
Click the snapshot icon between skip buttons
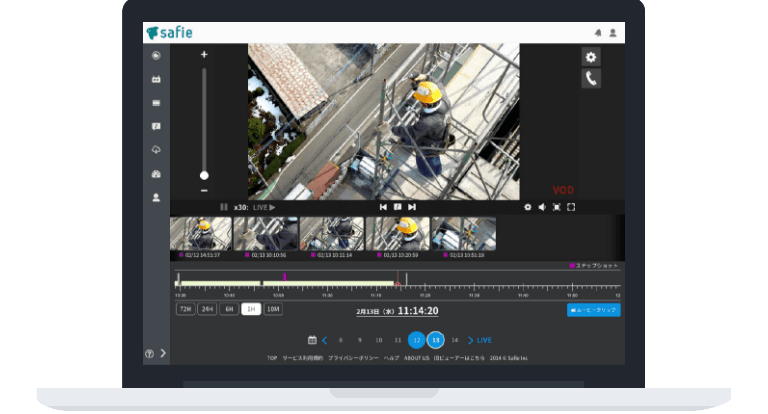398,207
